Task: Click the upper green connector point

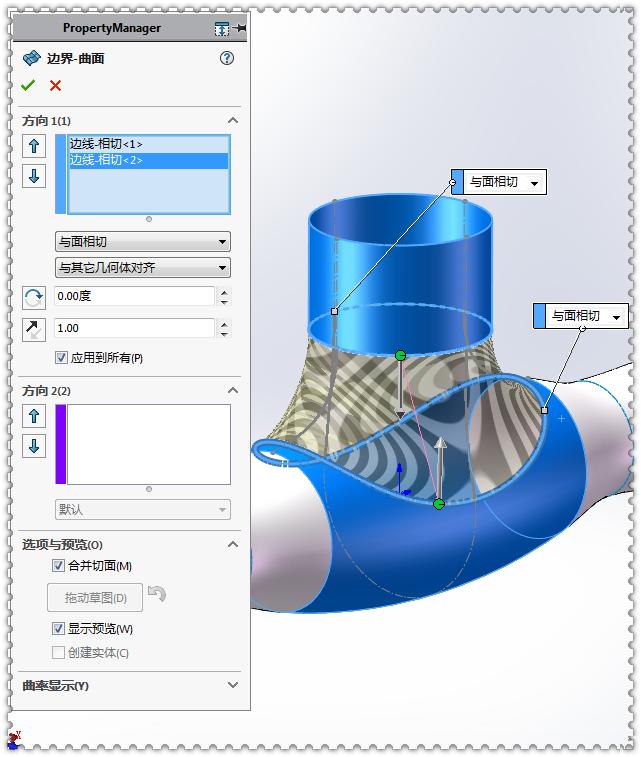Action: [400, 356]
